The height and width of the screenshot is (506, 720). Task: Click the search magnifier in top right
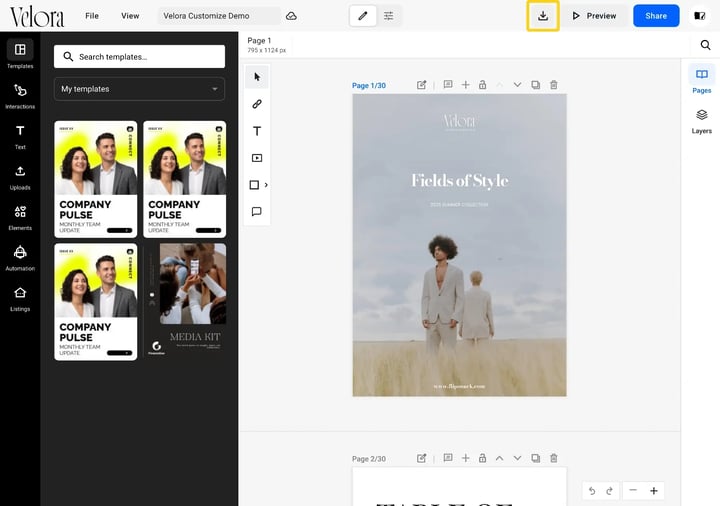(705, 45)
